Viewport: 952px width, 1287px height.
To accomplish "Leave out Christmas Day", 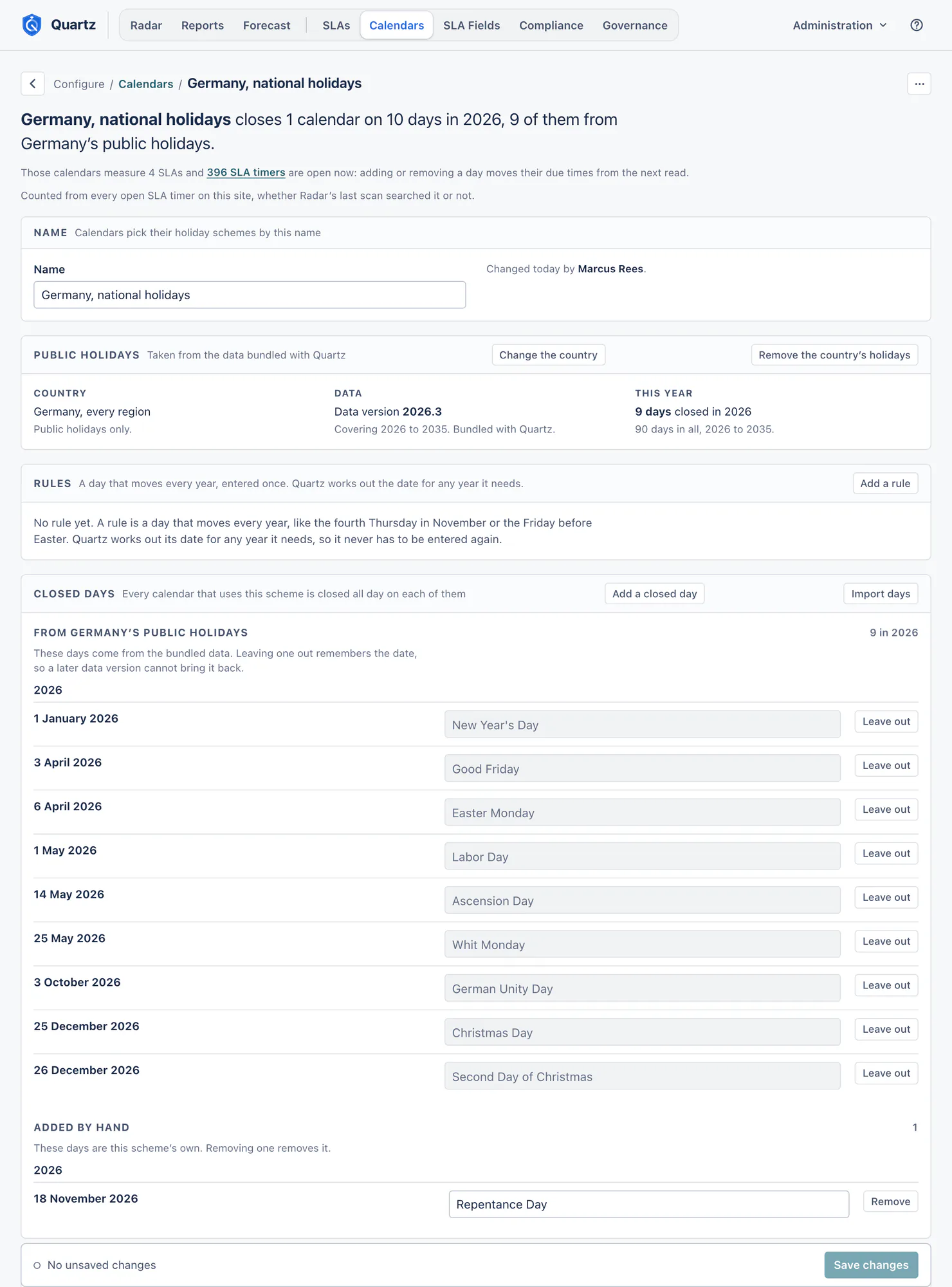I will click(886, 1030).
